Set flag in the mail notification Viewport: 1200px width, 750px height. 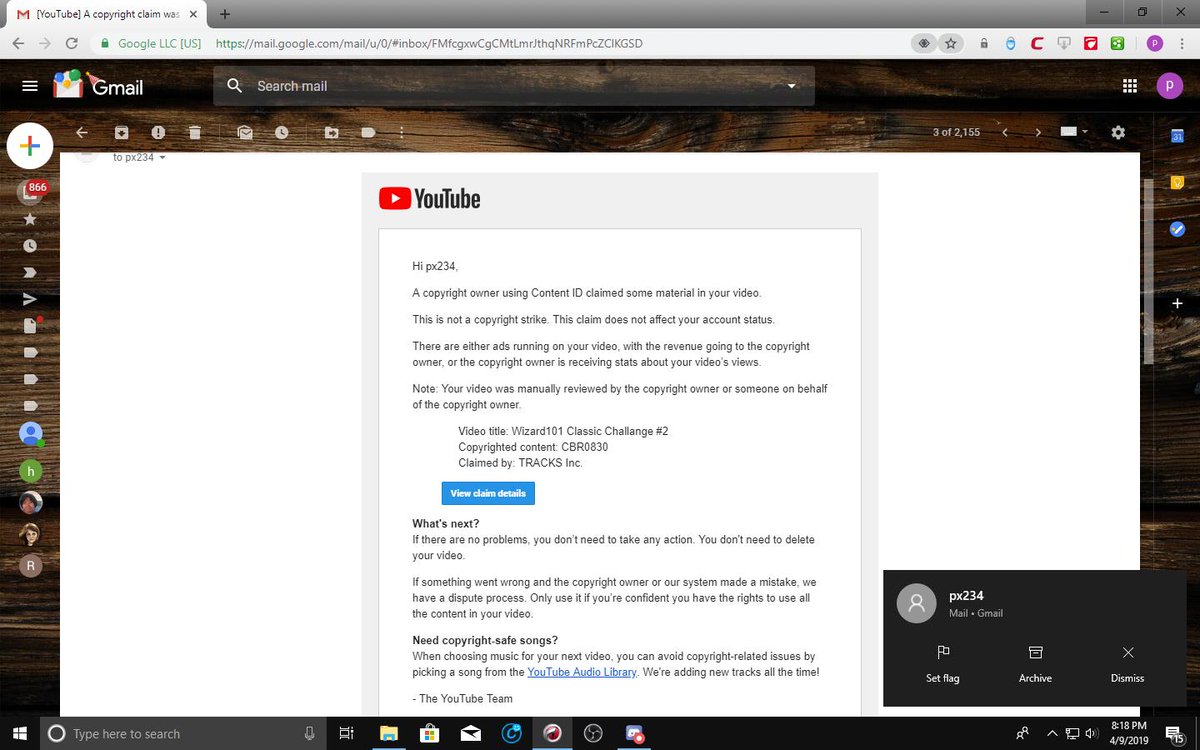pyautogui.click(x=942, y=664)
